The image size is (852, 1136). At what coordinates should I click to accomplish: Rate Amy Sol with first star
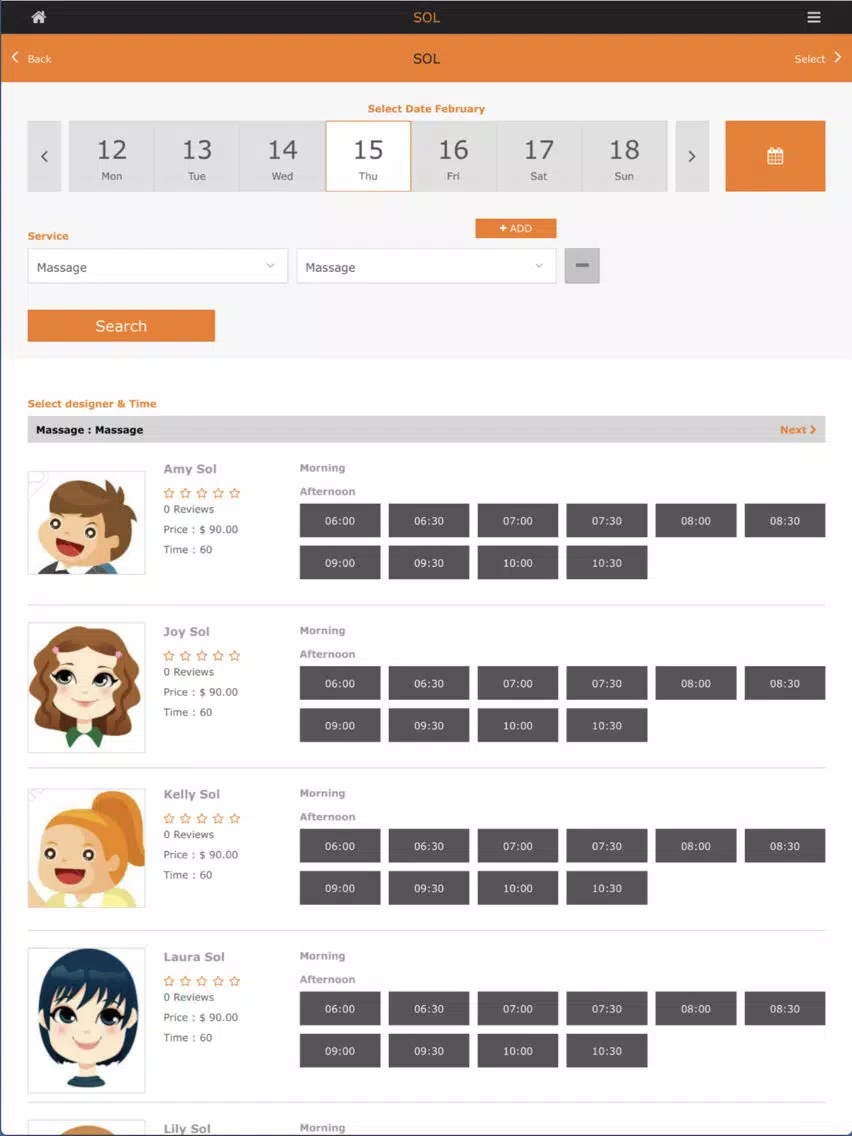pyautogui.click(x=169, y=493)
